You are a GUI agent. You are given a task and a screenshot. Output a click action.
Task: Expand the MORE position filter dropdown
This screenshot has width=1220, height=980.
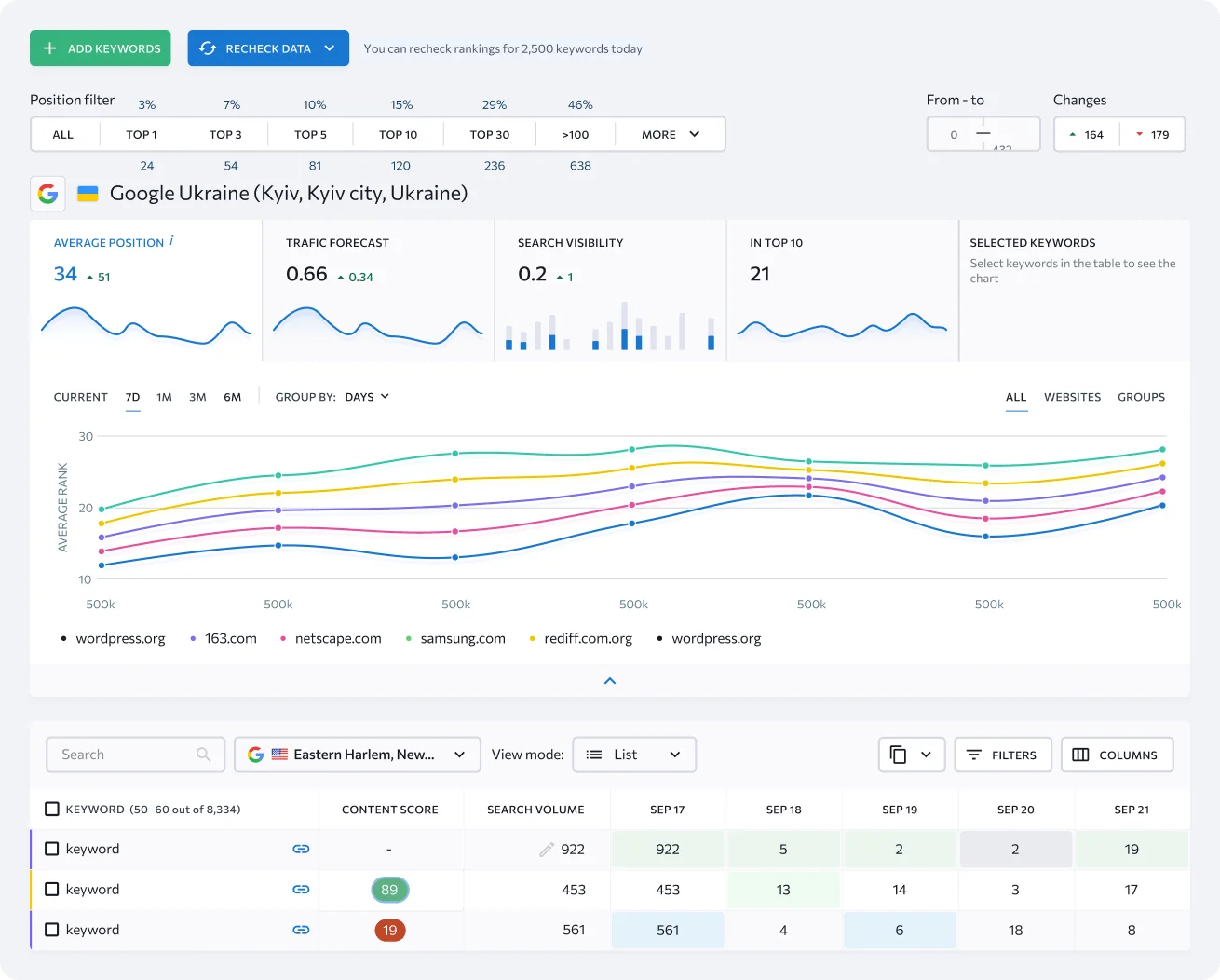(669, 134)
